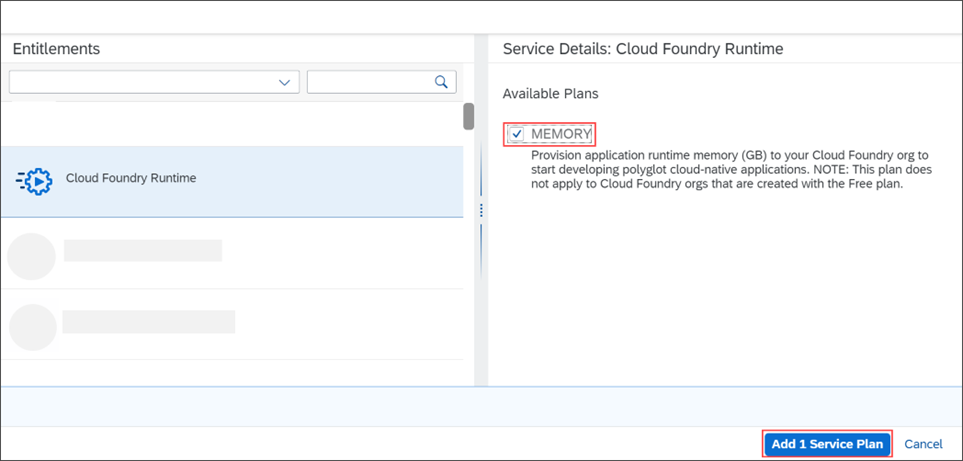Select the Cloud Foundry Runtime list entry

coord(131,179)
